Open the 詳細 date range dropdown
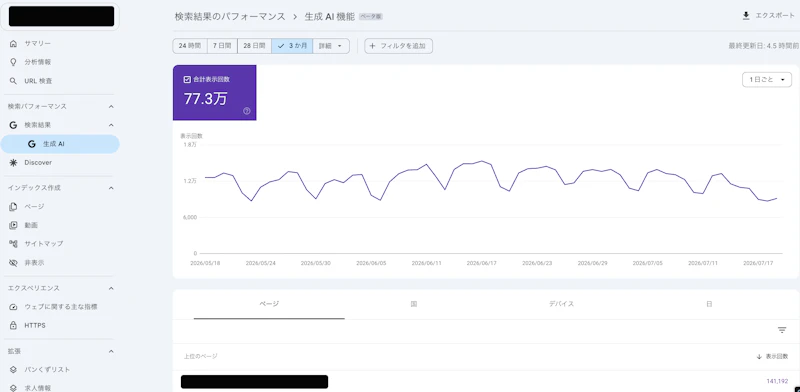Image resolution: width=800 pixels, height=392 pixels. click(x=331, y=46)
